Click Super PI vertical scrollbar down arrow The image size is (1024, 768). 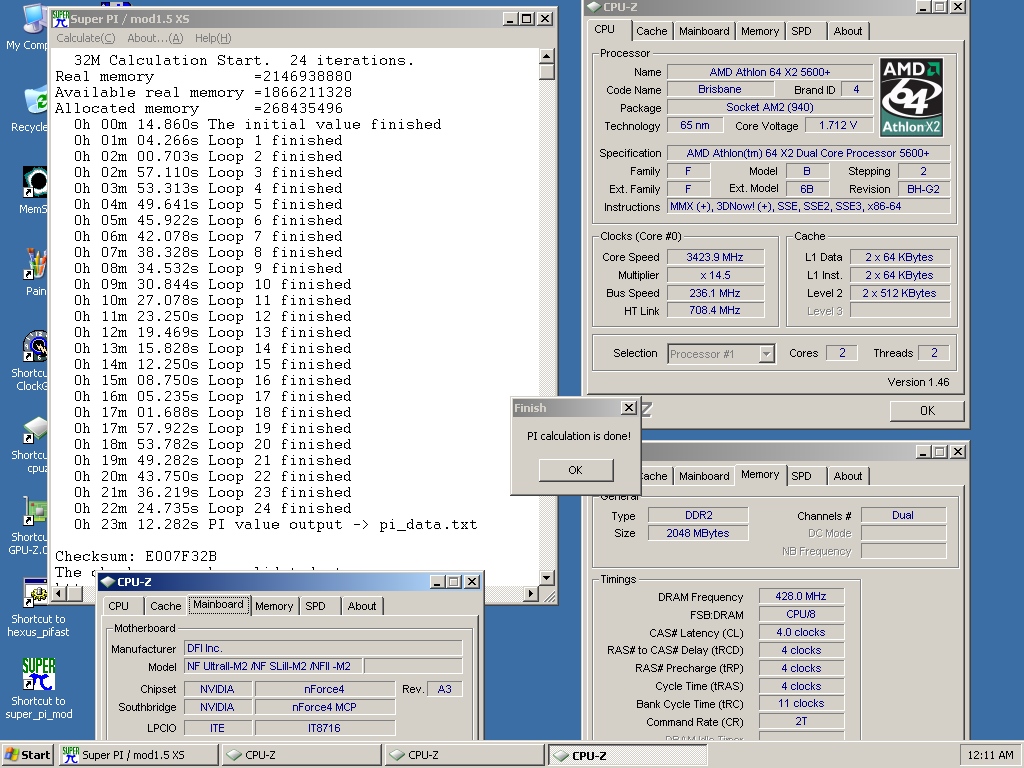click(x=547, y=577)
